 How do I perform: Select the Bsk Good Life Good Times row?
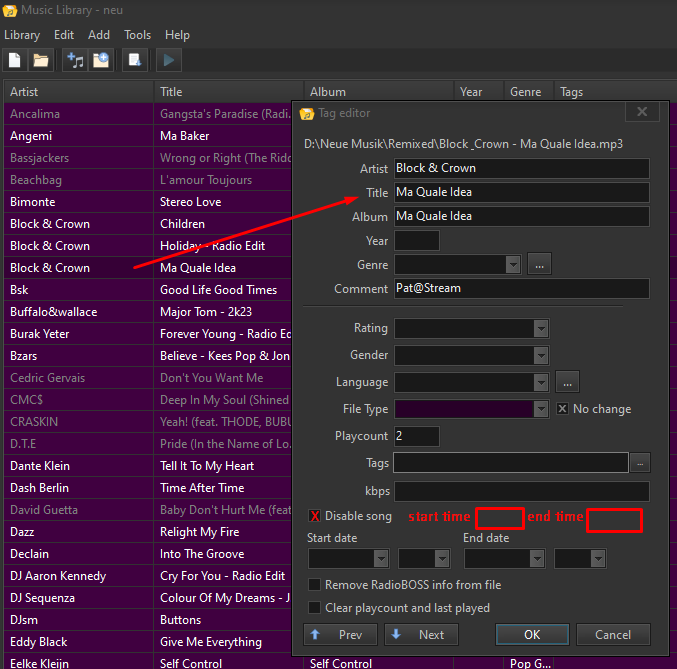tap(148, 290)
